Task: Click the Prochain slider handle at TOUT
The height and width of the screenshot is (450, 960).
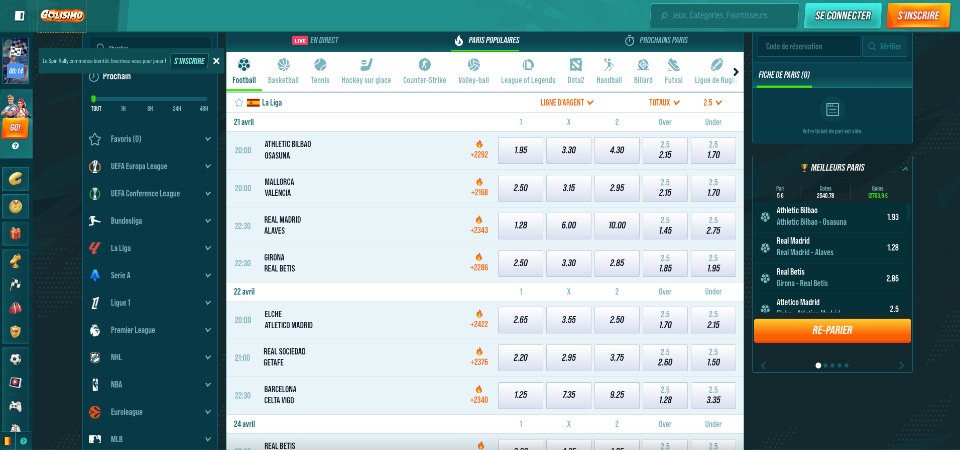Action: point(94,99)
